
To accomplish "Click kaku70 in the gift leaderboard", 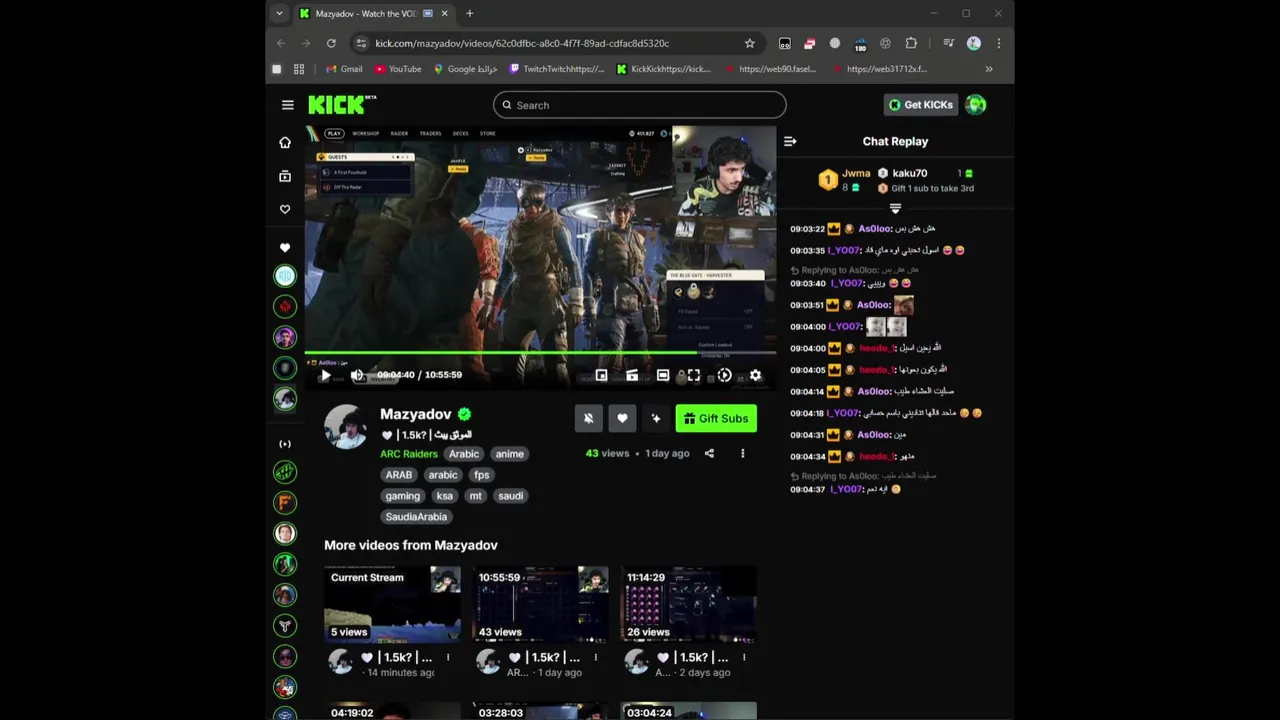I will (909, 173).
